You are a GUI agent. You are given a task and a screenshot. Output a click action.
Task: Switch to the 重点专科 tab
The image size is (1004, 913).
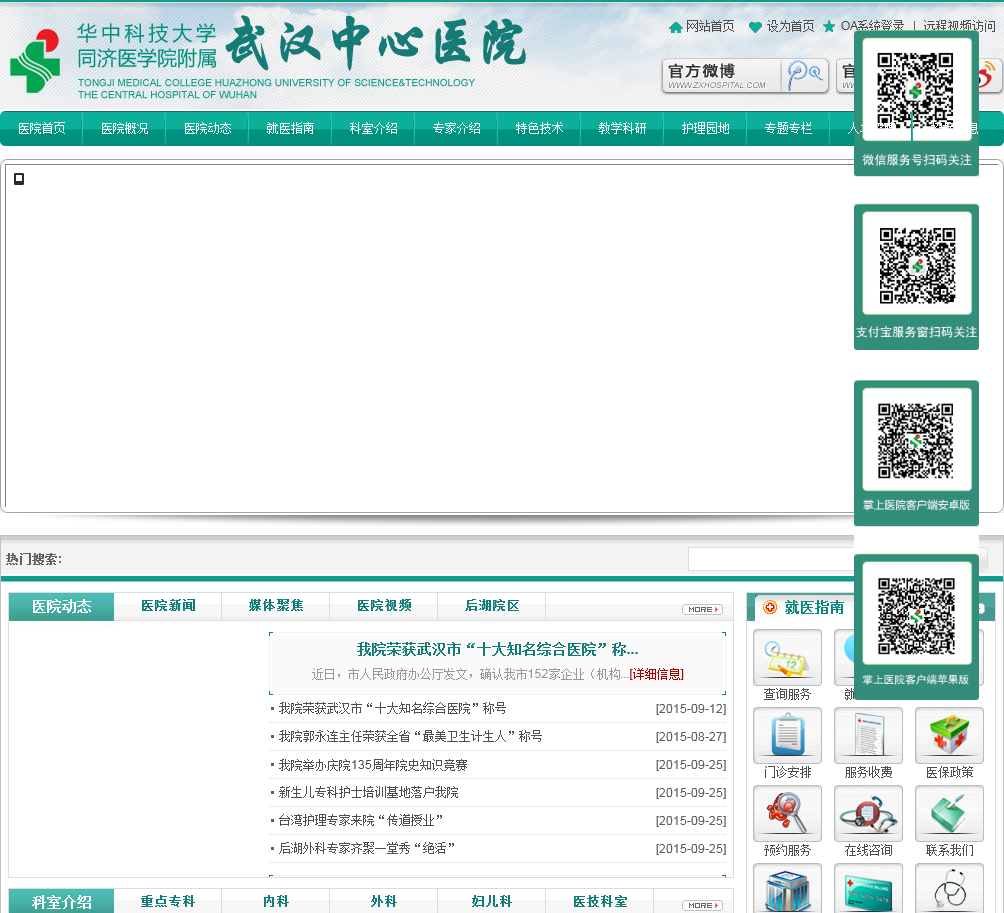168,901
